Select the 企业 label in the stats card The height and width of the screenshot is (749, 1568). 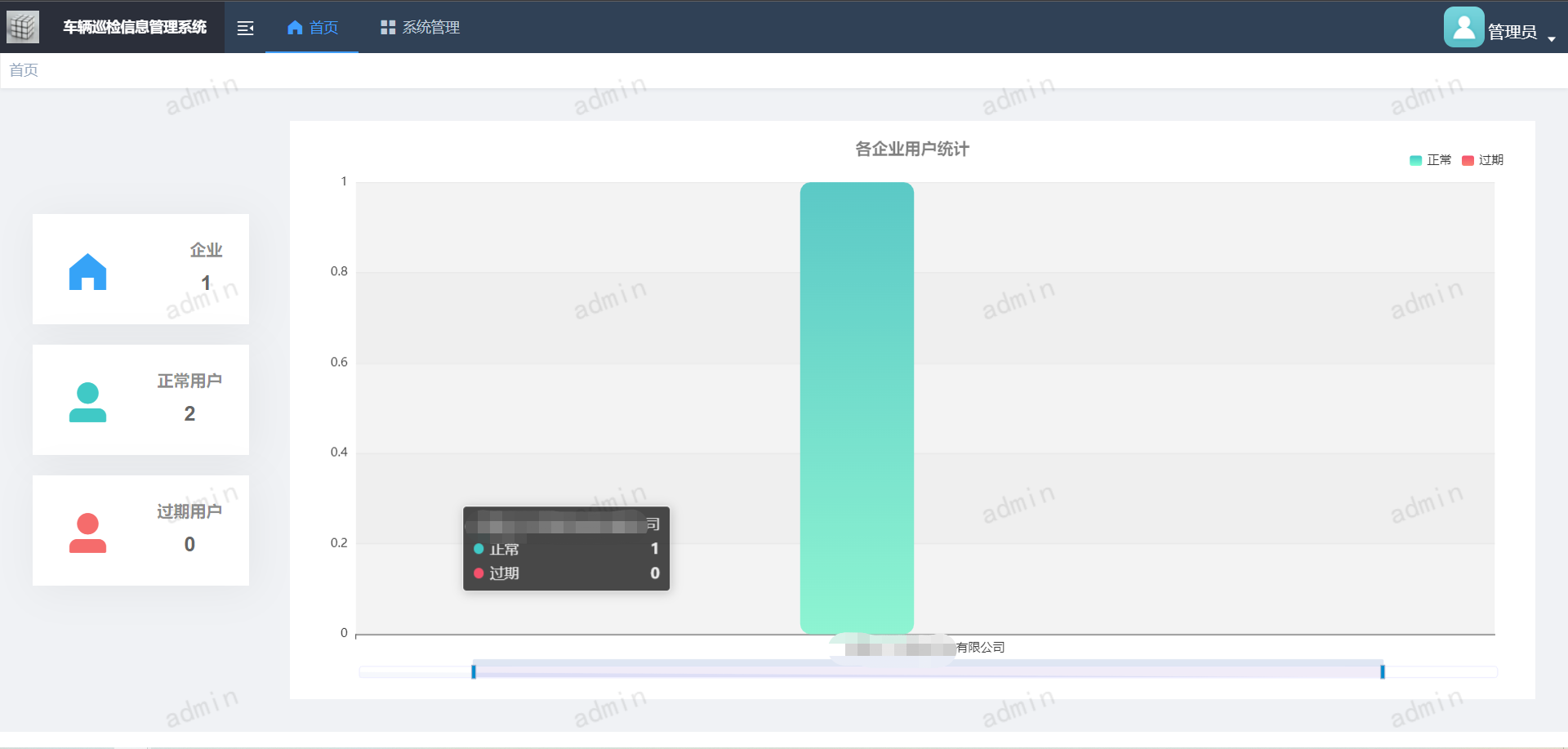[x=206, y=250]
